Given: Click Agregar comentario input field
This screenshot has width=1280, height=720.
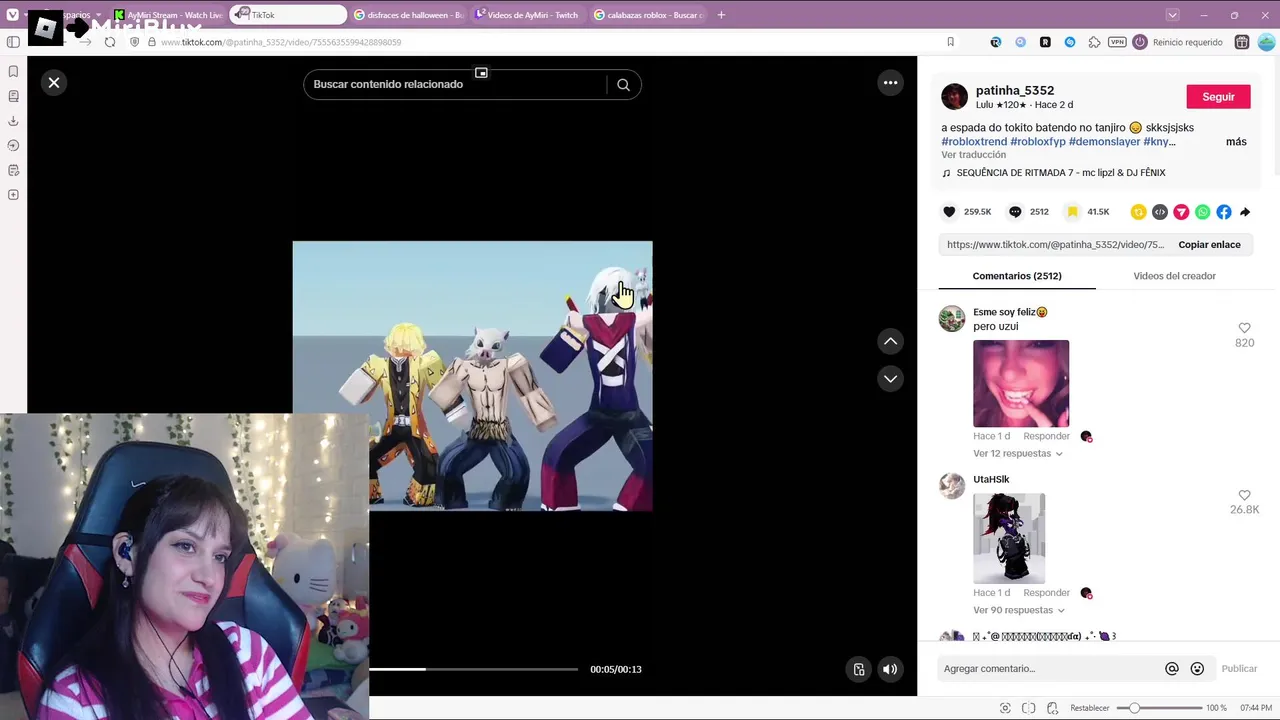Looking at the screenshot, I should pos(1050,669).
